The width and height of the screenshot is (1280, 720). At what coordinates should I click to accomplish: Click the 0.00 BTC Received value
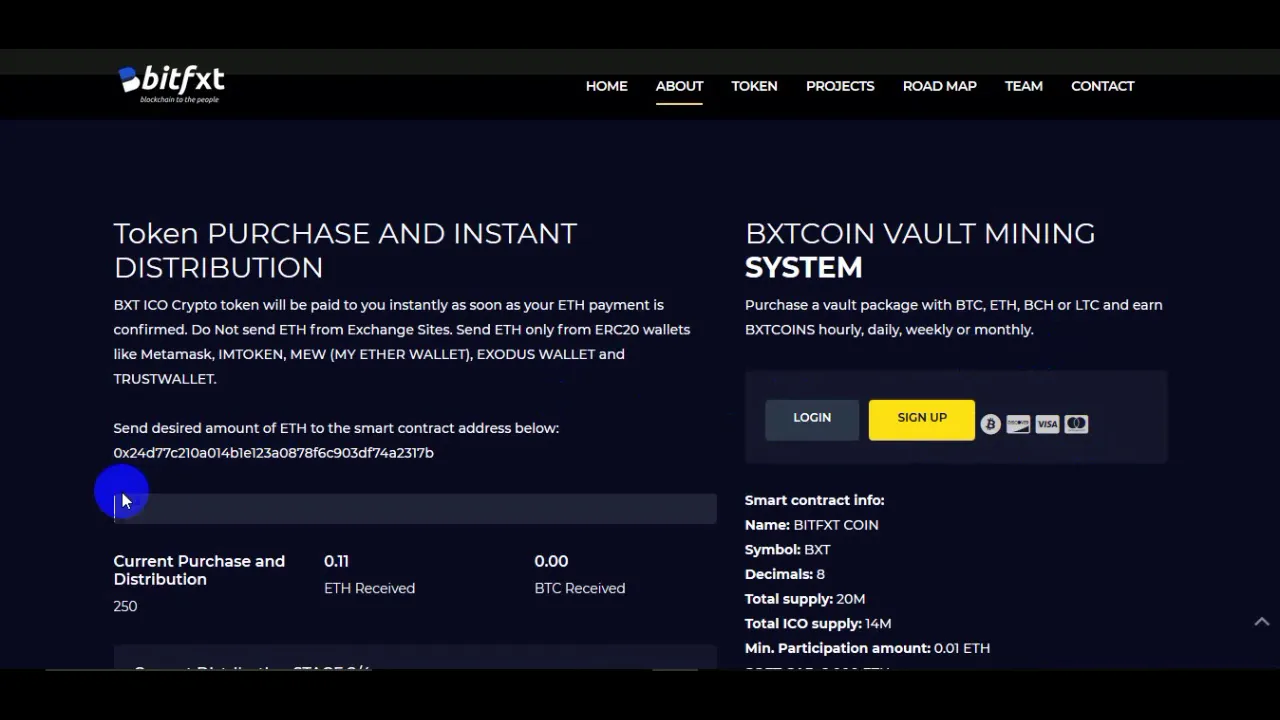[551, 561]
